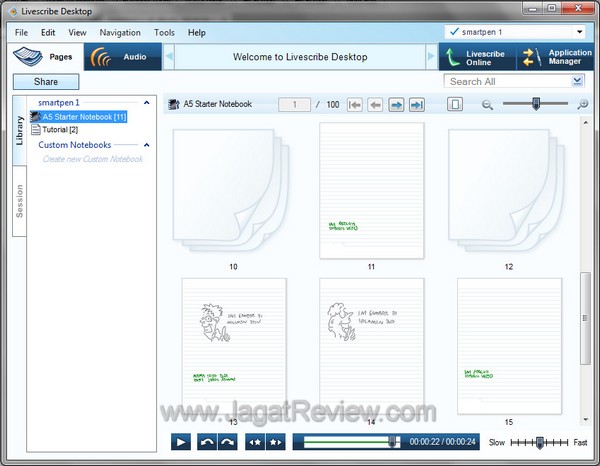This screenshot has width=600, height=466.
Task: Switch to the Session side tab
Action: [20, 200]
